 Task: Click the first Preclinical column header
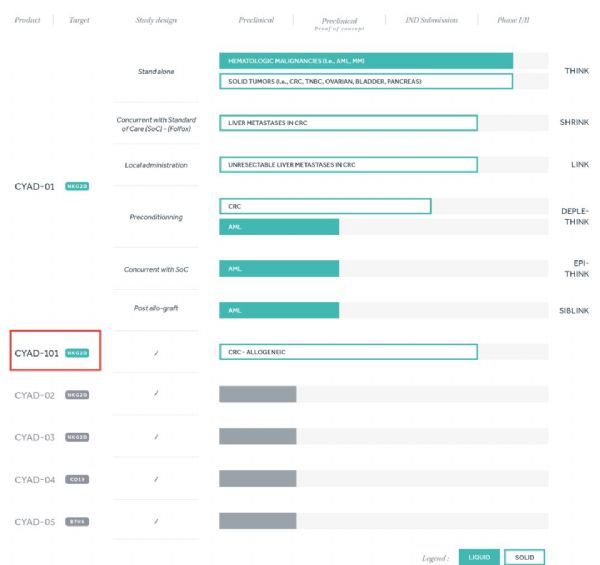[x=256, y=20]
